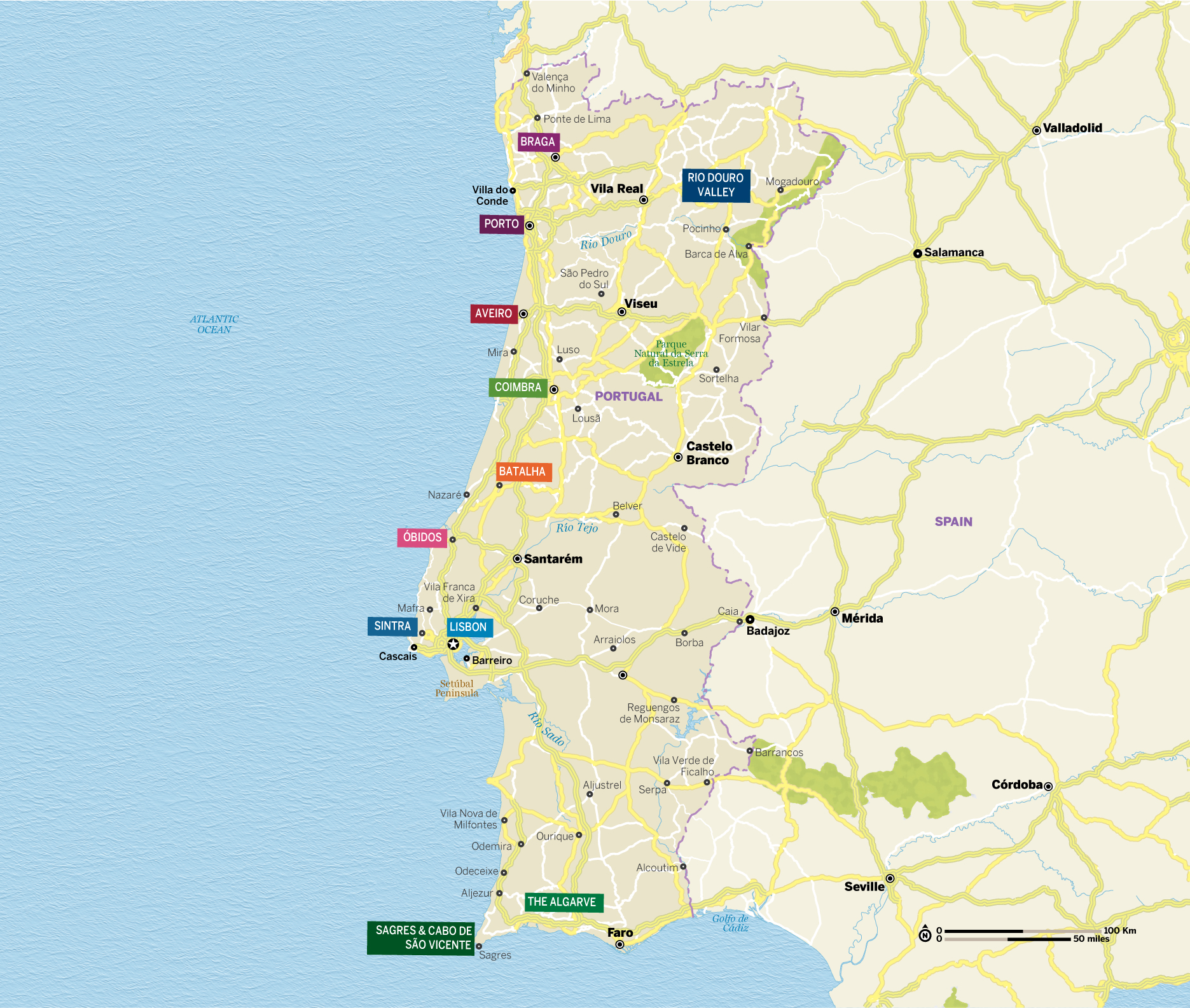Select the Mogadouro town dot
Image resolution: width=1190 pixels, height=1008 pixels.
click(x=780, y=190)
